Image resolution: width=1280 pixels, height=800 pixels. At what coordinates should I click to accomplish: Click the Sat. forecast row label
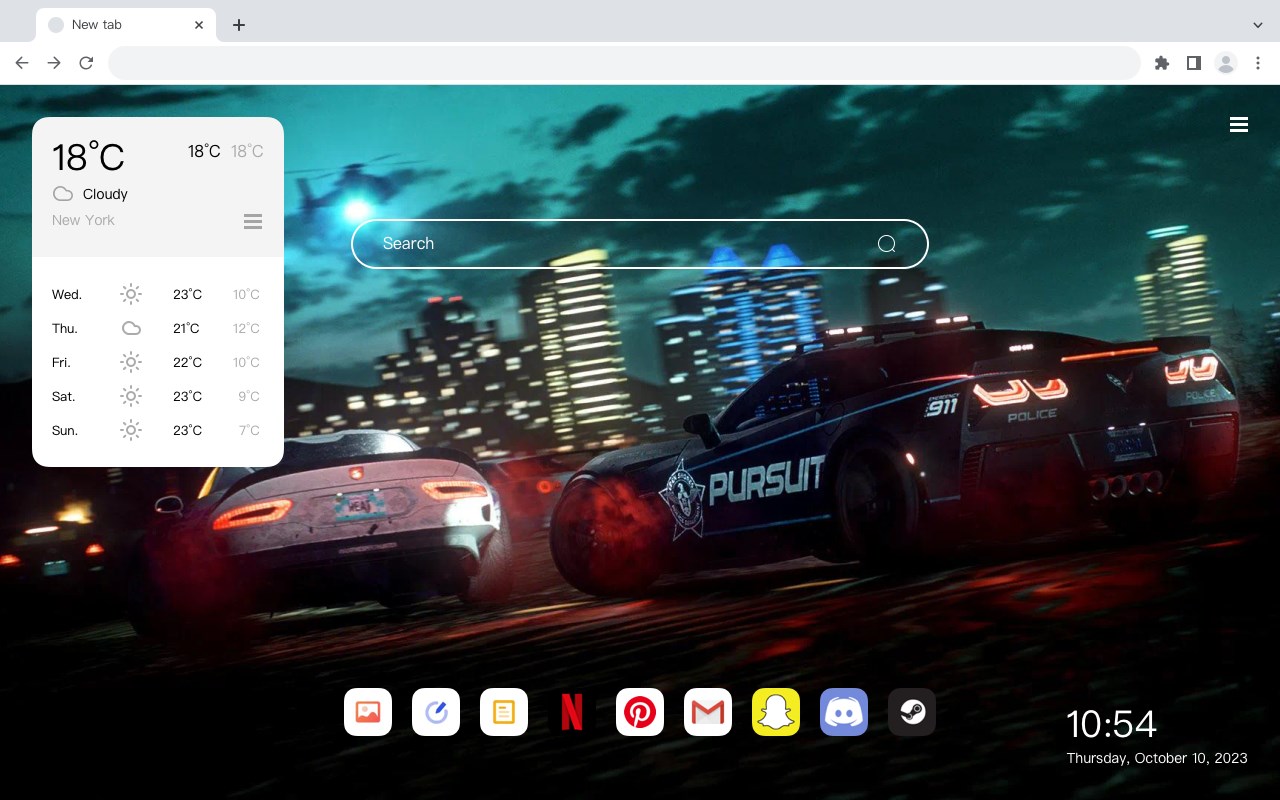(x=64, y=397)
